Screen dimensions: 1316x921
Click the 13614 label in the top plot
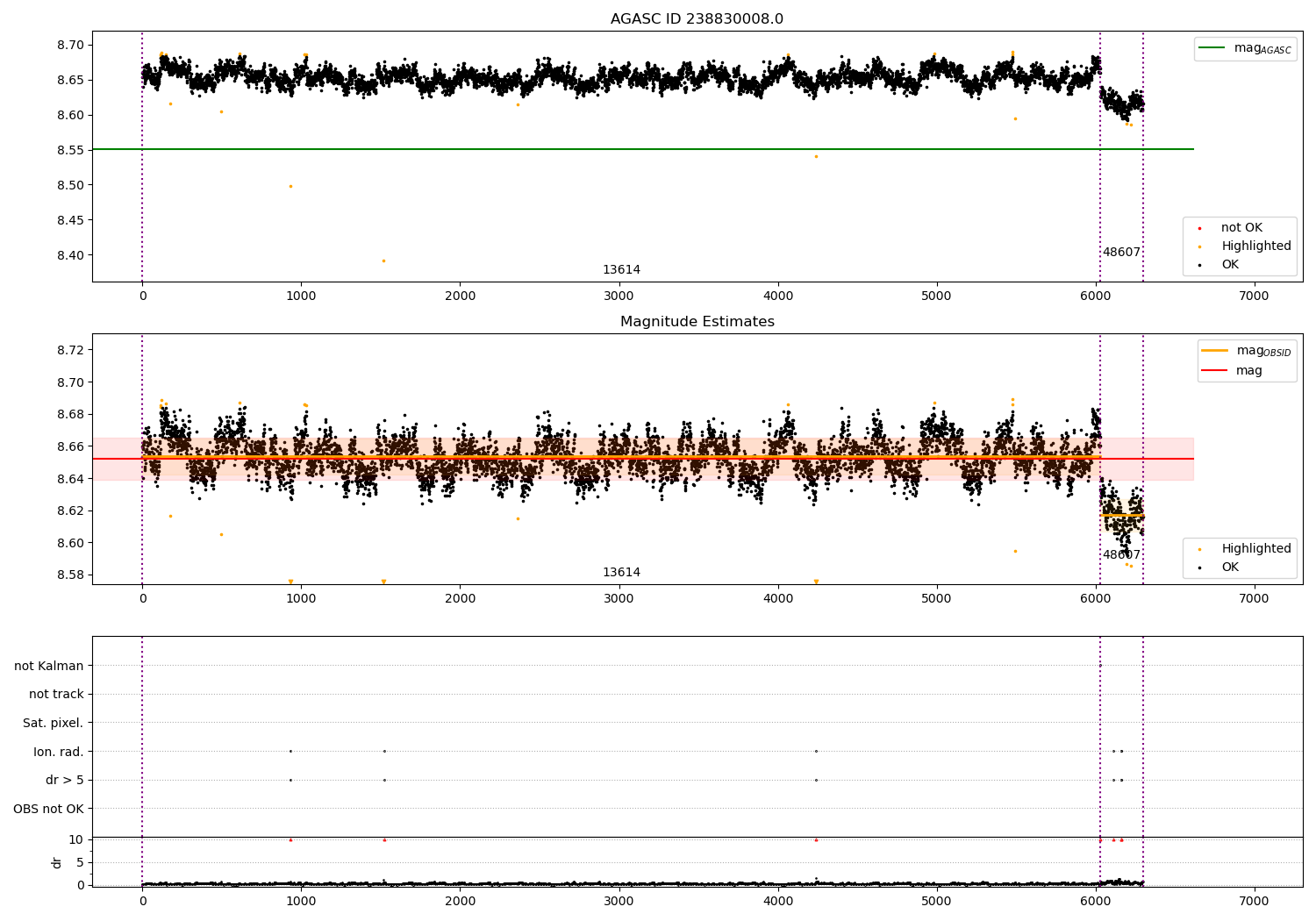click(x=621, y=270)
